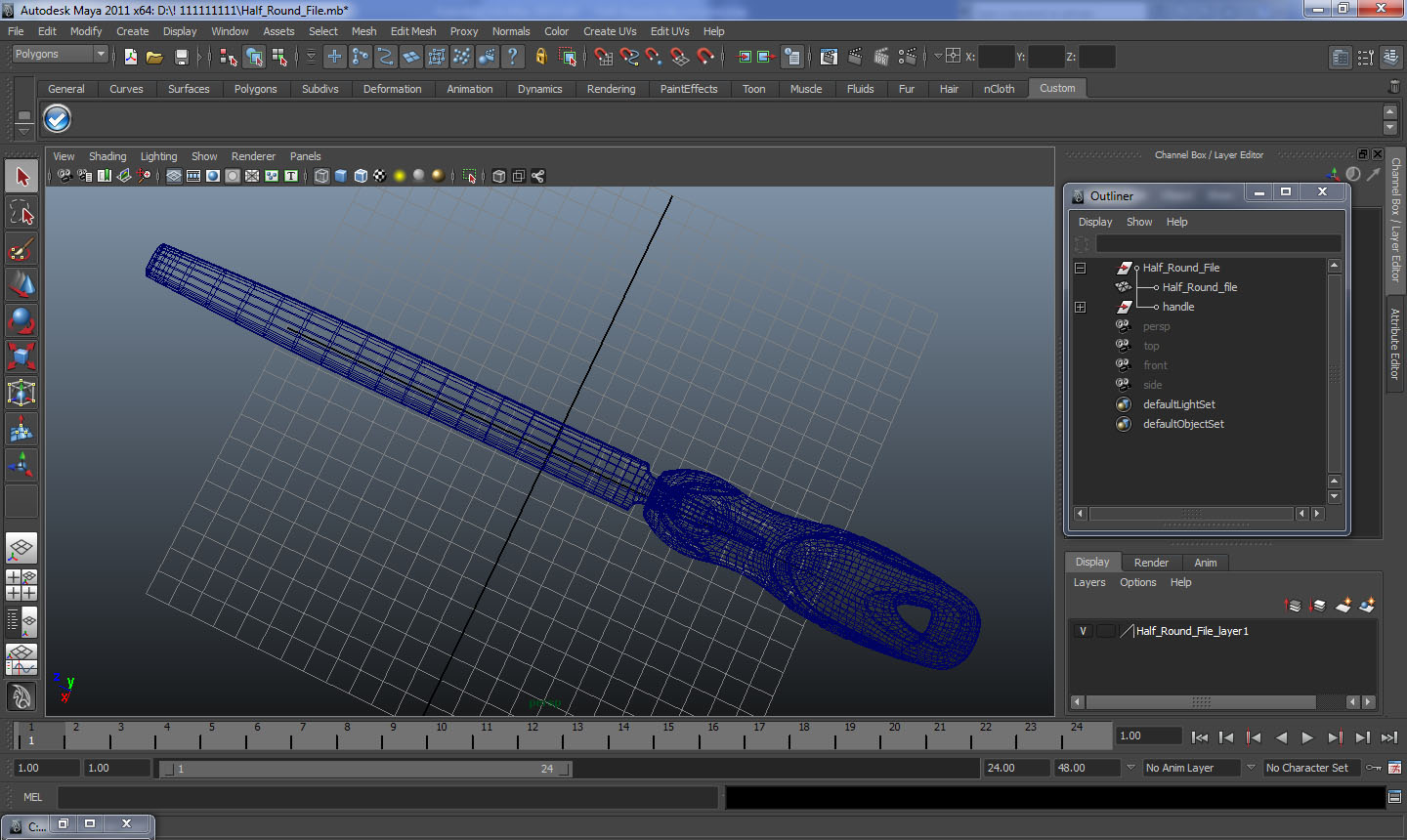Click Outliner horizontal scrollbar
Image resolution: width=1407 pixels, height=840 pixels.
1193,514
